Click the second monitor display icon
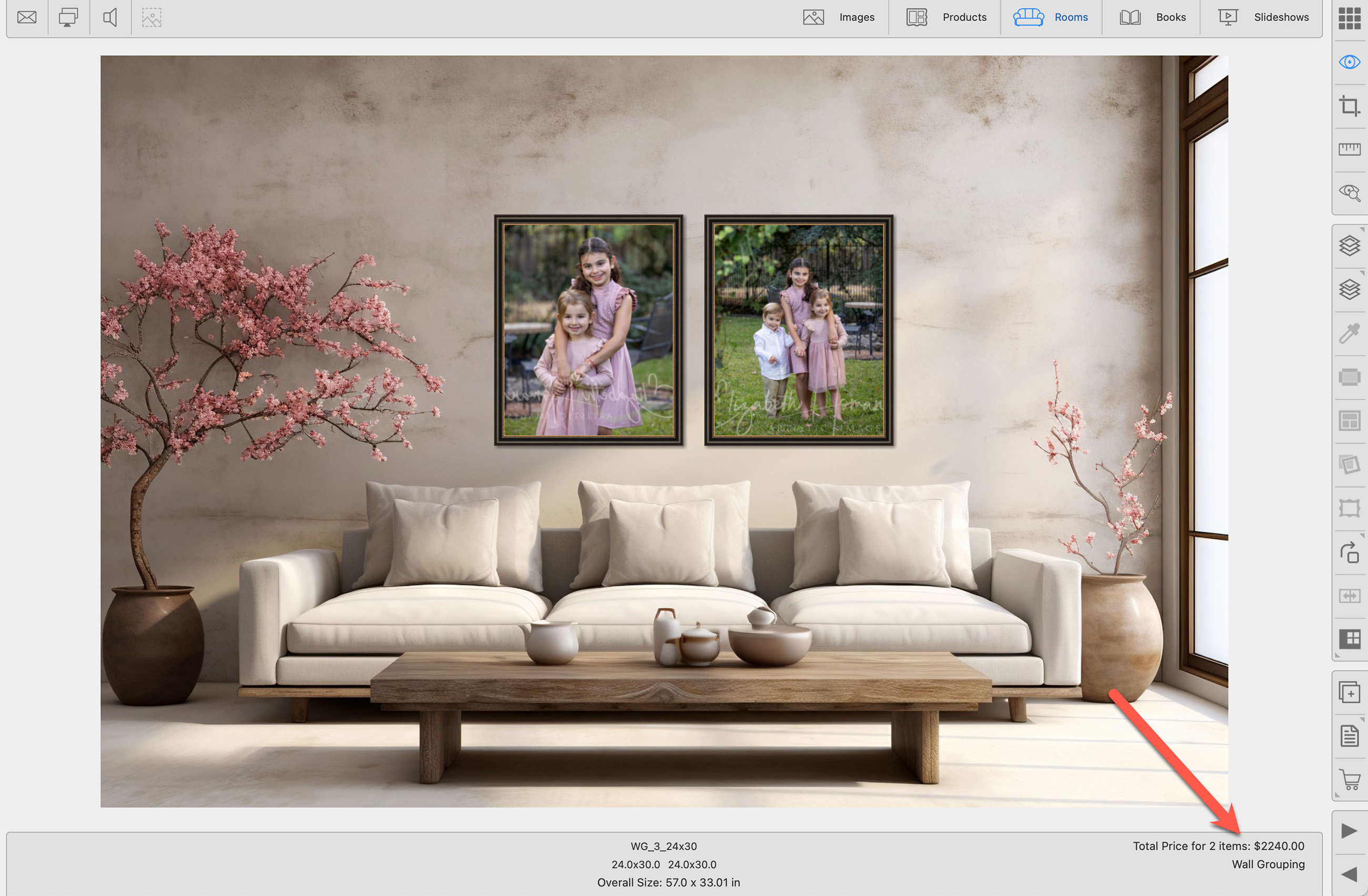 [68, 17]
